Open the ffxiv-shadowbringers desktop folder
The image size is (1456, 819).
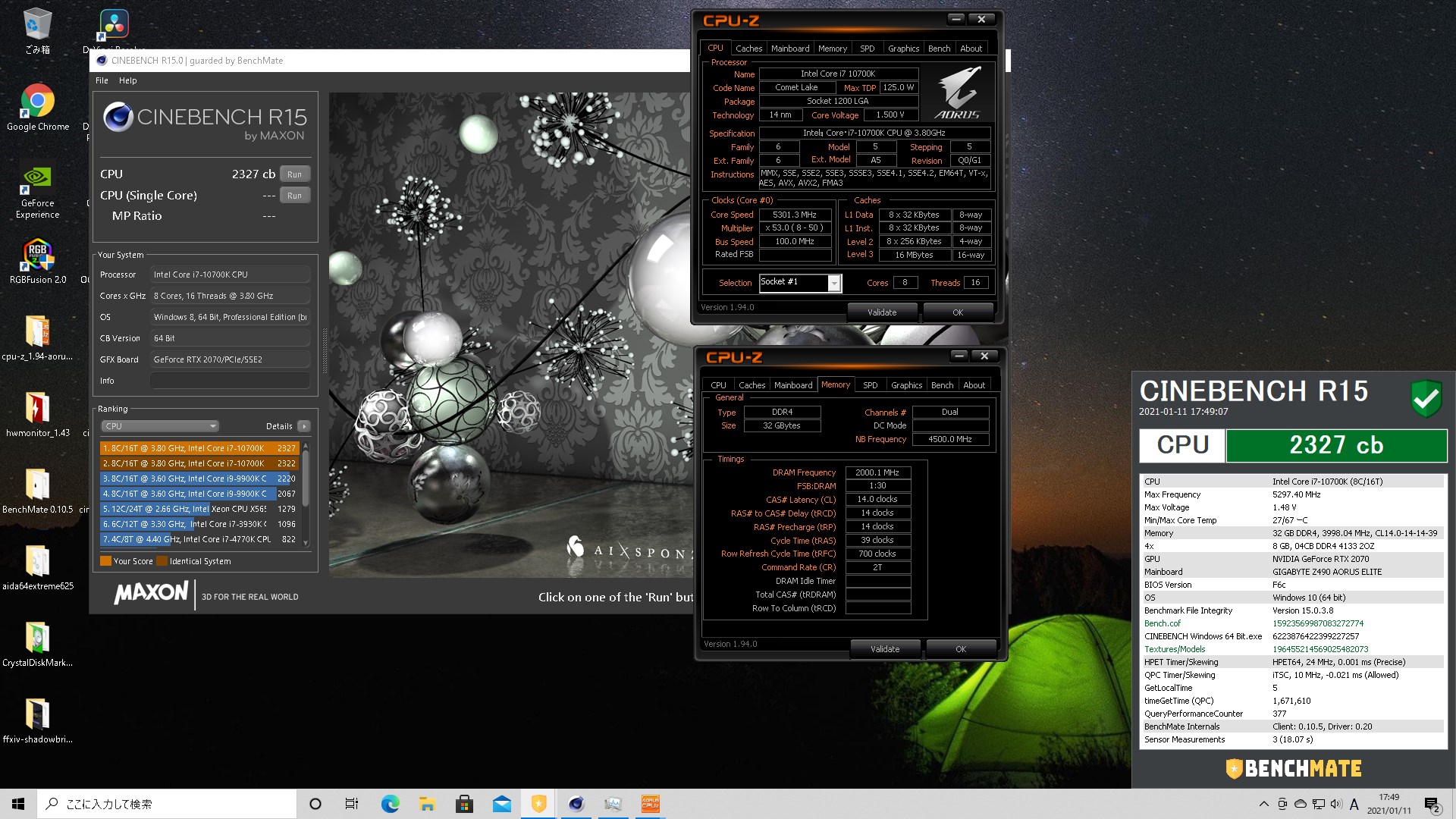click(37, 721)
